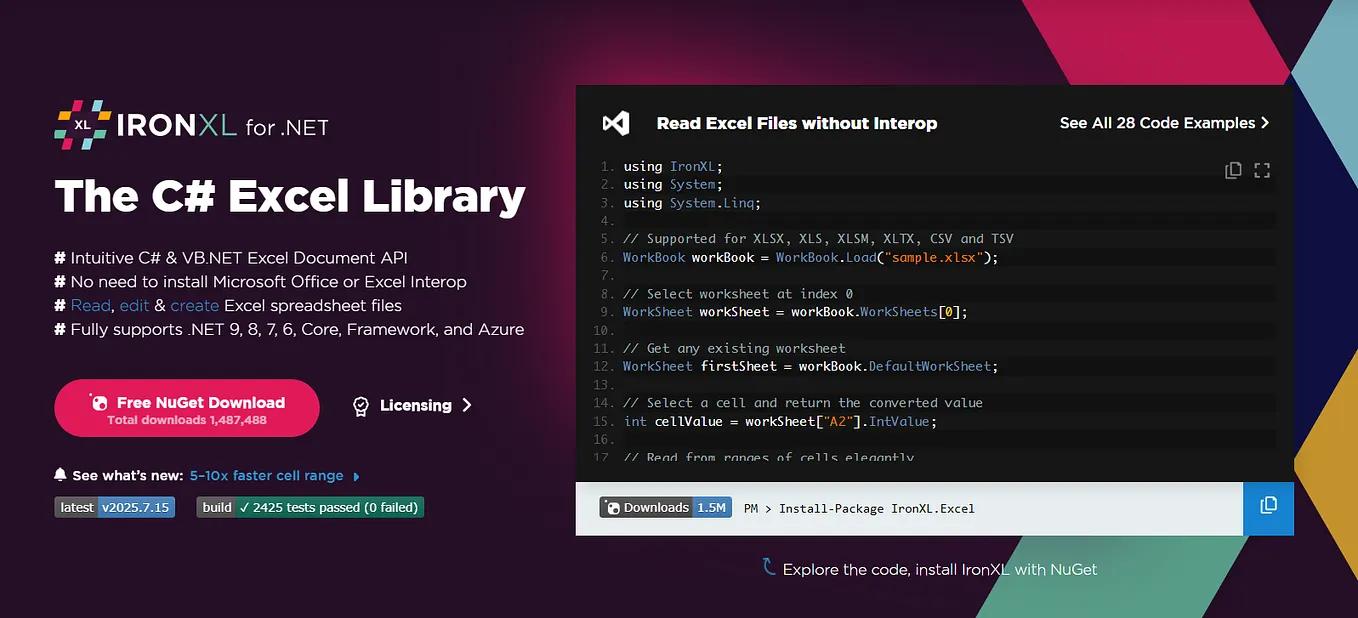Open See All 28 Code Examples
This screenshot has width=1358, height=618.
1157,123
